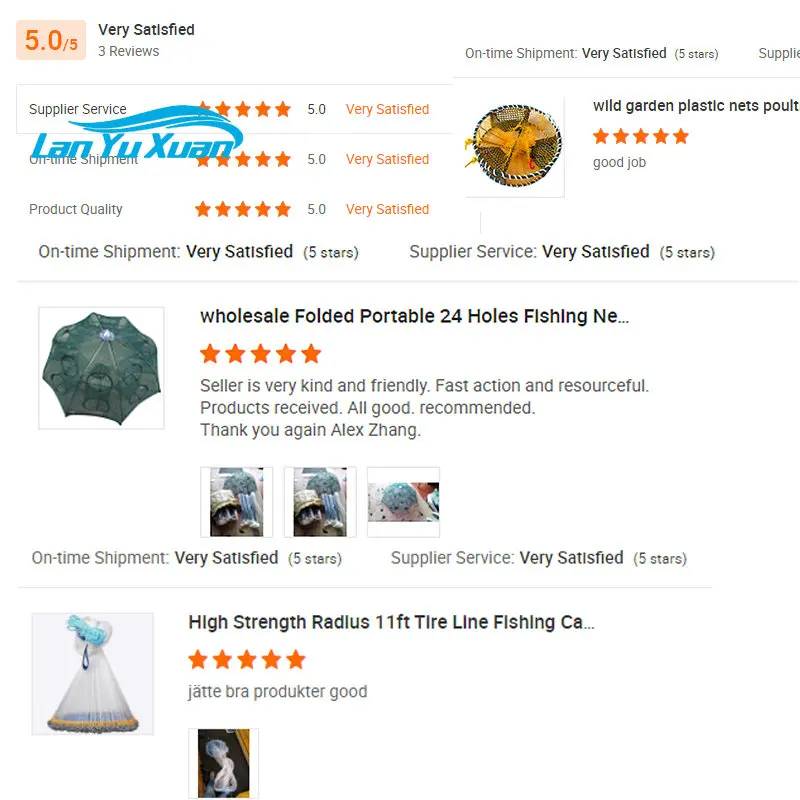
Task: Click stars under 24 Holes Fishing Net
Action: [x=260, y=354]
